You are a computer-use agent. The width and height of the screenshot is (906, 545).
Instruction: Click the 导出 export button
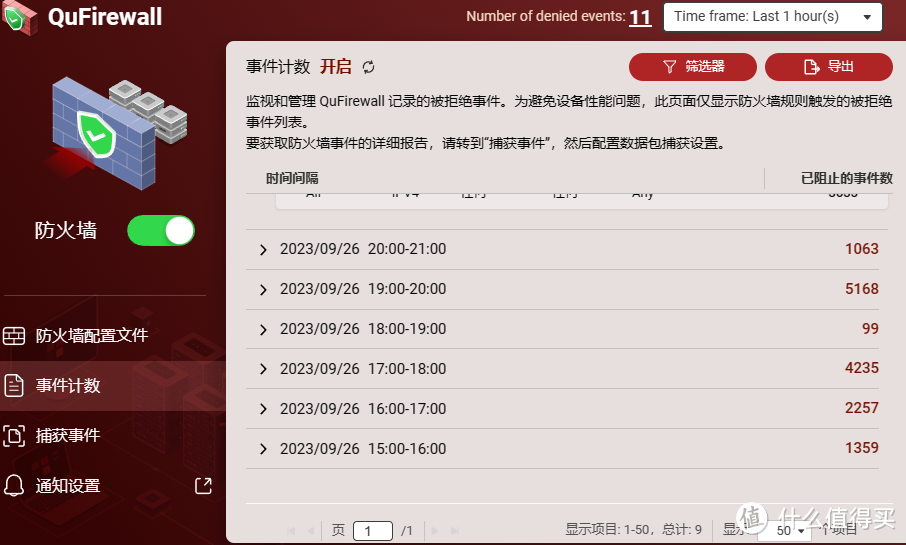[829, 67]
